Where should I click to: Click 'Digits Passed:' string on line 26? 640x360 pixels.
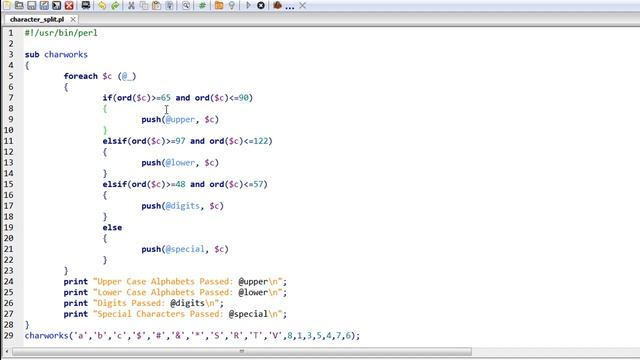(x=131, y=303)
